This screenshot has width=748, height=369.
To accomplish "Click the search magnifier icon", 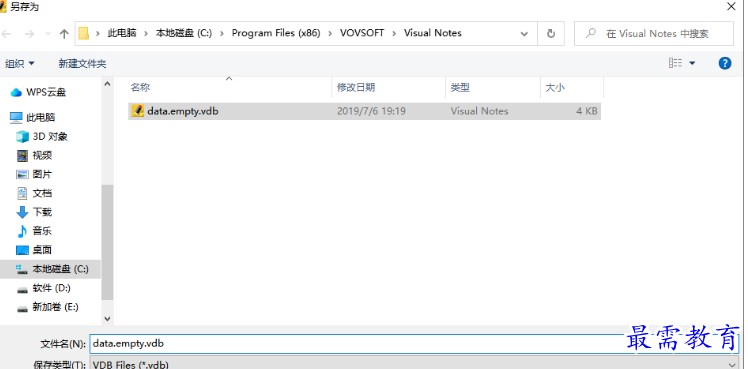I will (591, 33).
